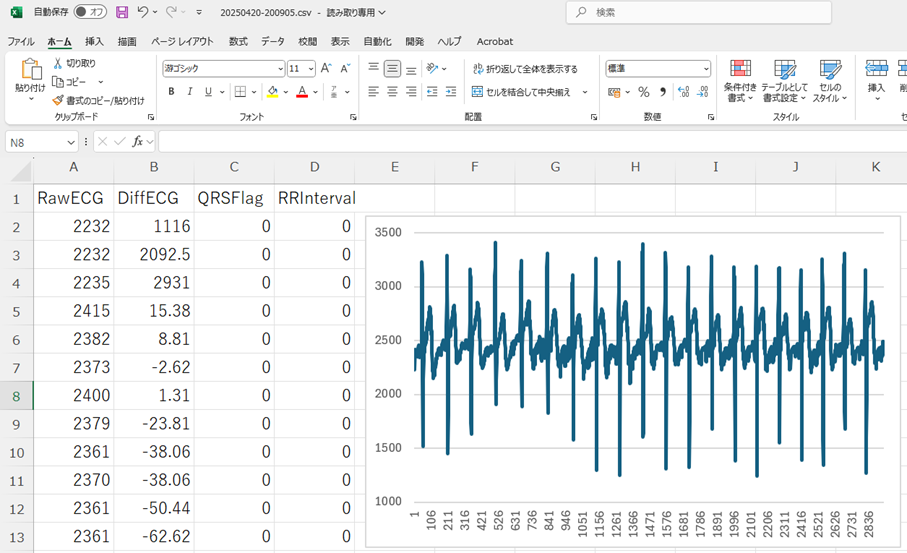This screenshot has height=553, width=907.
Task: Increase font size with the larger A icon
Action: coord(326,69)
